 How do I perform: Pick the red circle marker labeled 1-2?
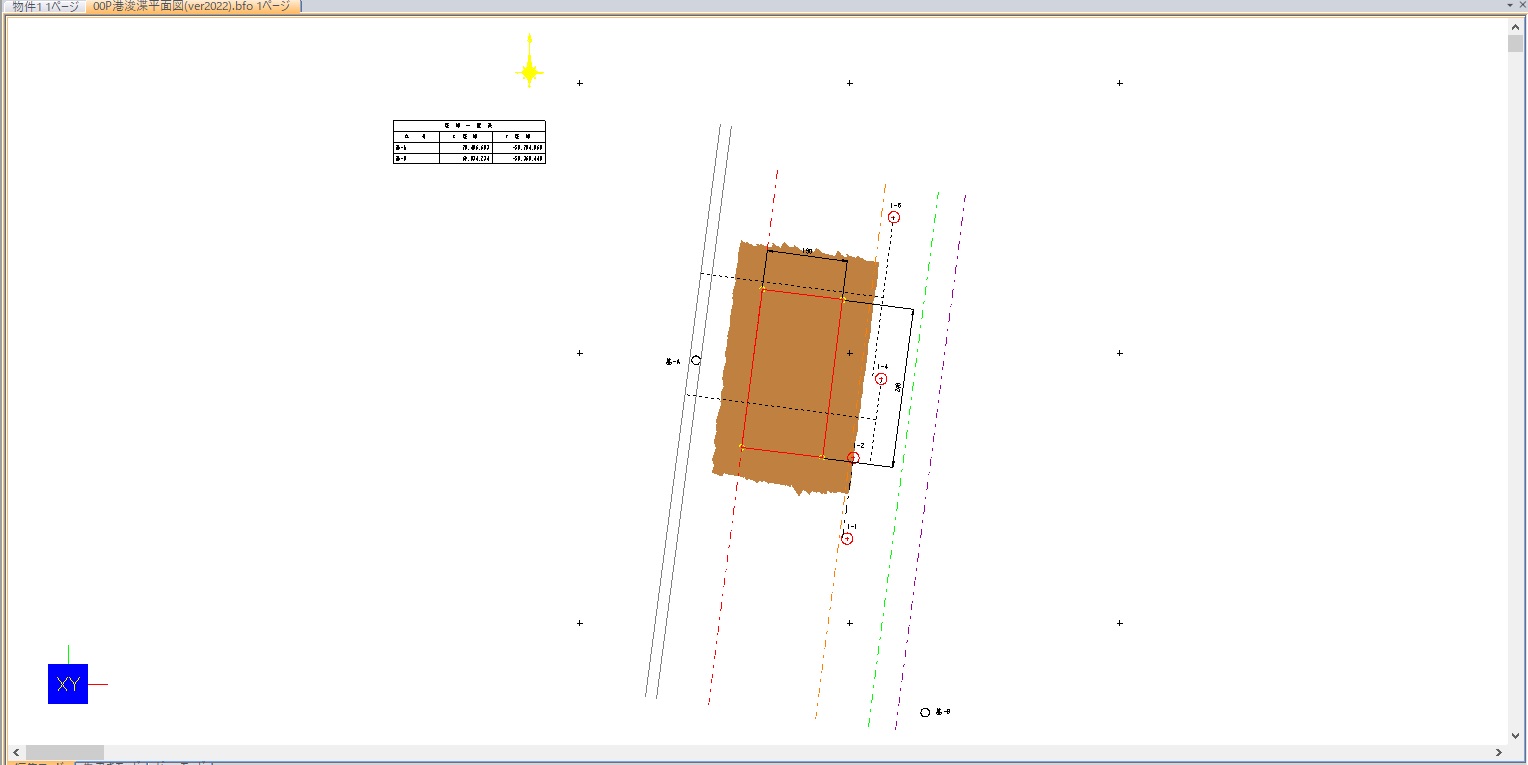click(x=853, y=457)
